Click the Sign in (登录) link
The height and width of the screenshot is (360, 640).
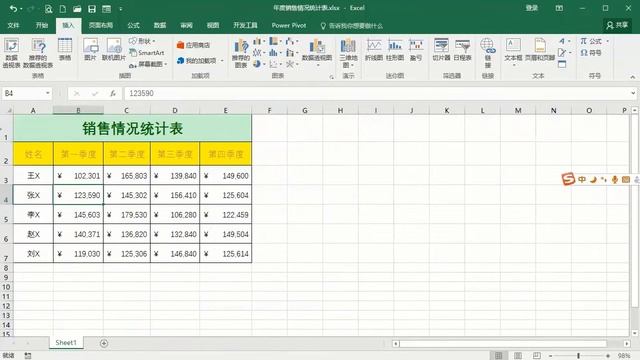pos(531,8)
